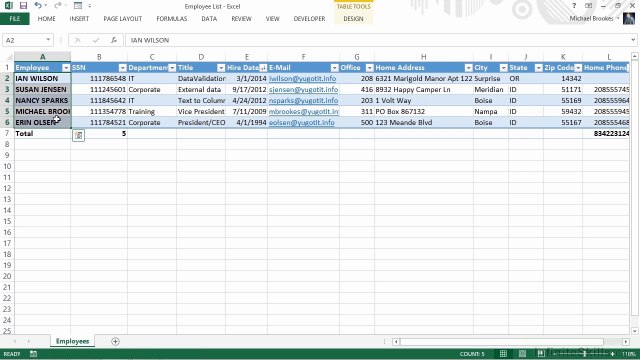Customize Quick Access Toolbar dropdown arrow
Image resolution: width=640 pixels, height=360 pixels.
[x=89, y=6]
